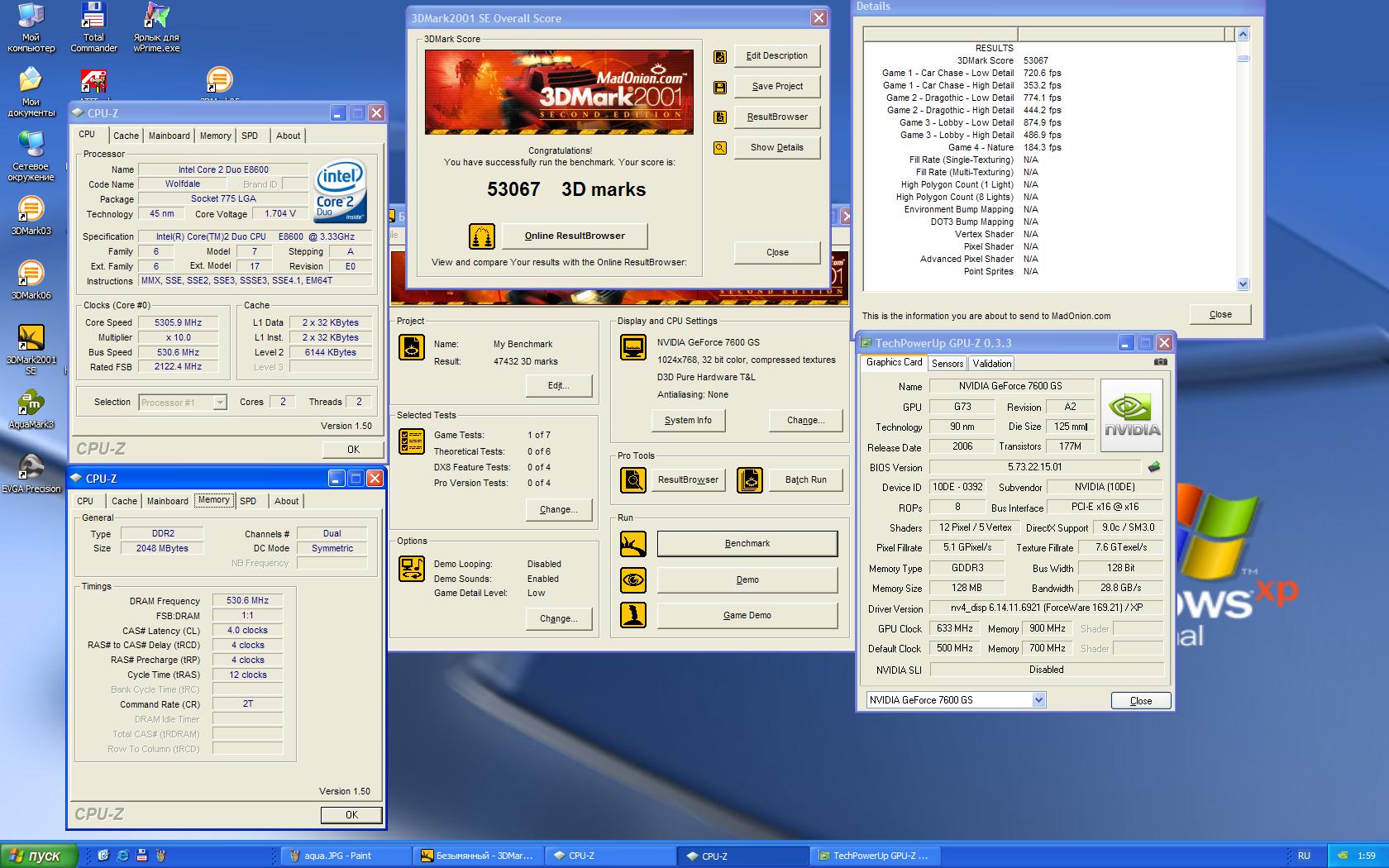Click the Game Demo button
The width and height of the screenshot is (1389, 868).
click(x=747, y=615)
